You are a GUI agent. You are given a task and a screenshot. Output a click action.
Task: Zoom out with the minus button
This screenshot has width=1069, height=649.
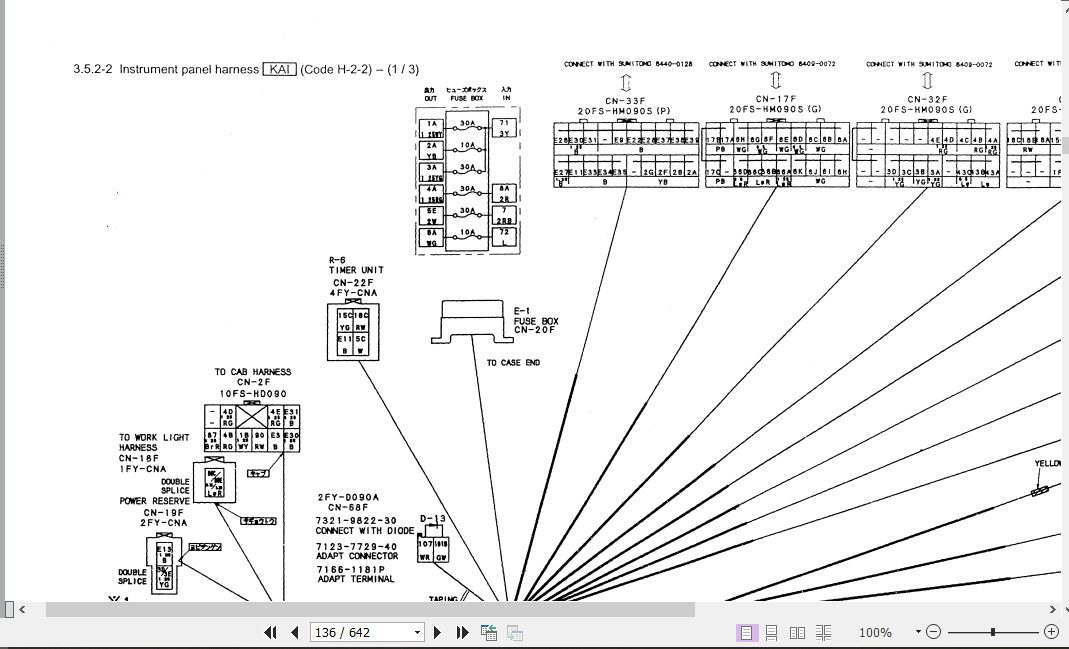[x=934, y=632]
